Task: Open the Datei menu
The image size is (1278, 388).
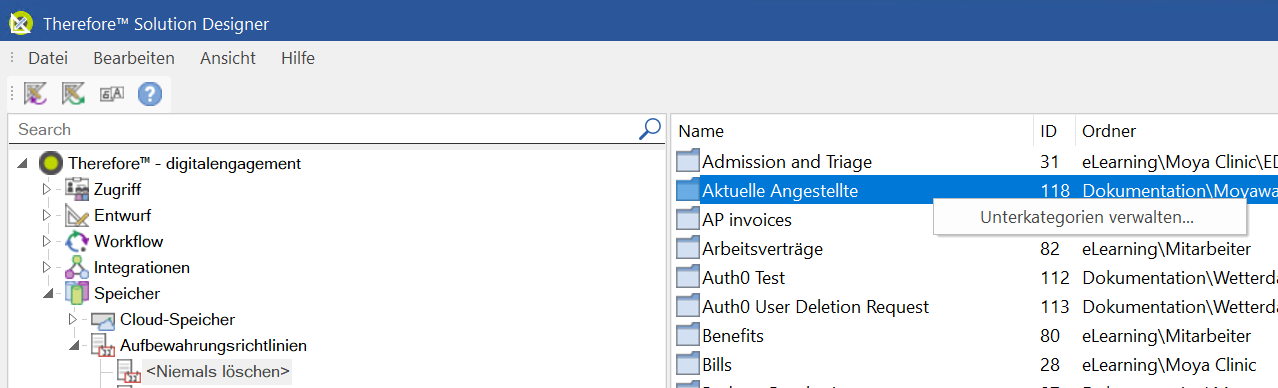Action: point(48,58)
